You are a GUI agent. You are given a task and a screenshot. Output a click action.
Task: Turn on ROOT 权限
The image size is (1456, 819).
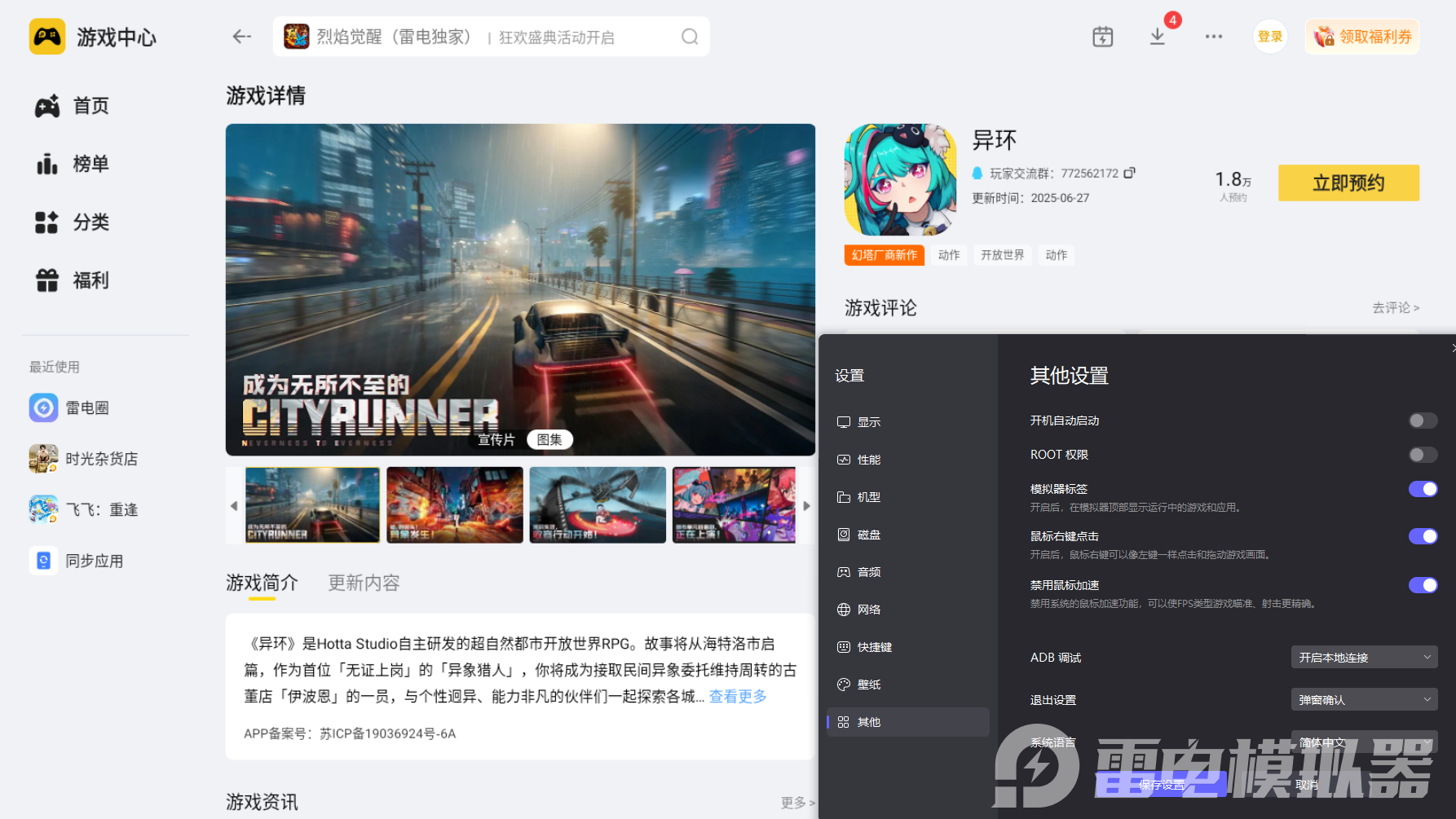click(x=1423, y=455)
